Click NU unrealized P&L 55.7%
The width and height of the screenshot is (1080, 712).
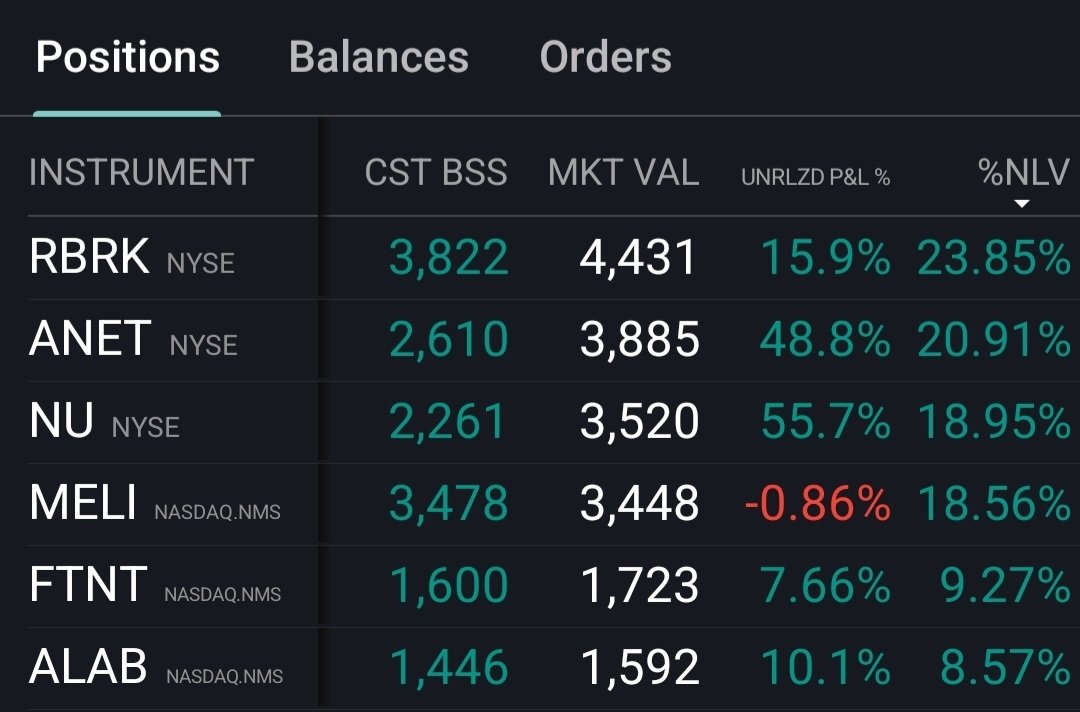coord(825,421)
